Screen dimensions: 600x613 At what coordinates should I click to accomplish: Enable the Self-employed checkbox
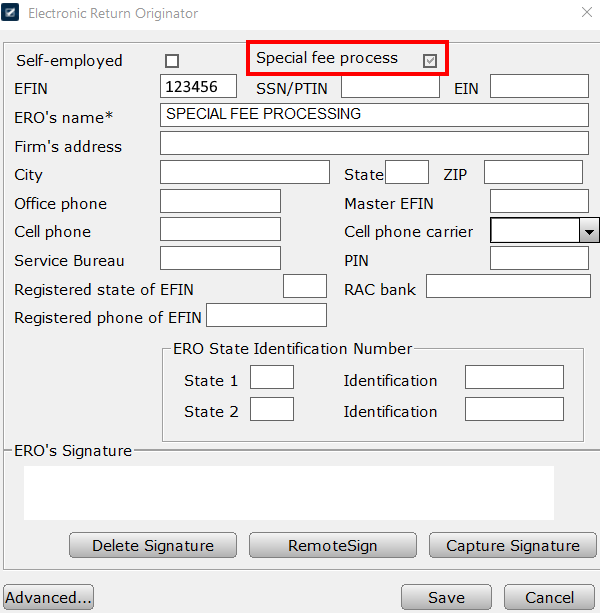172,61
